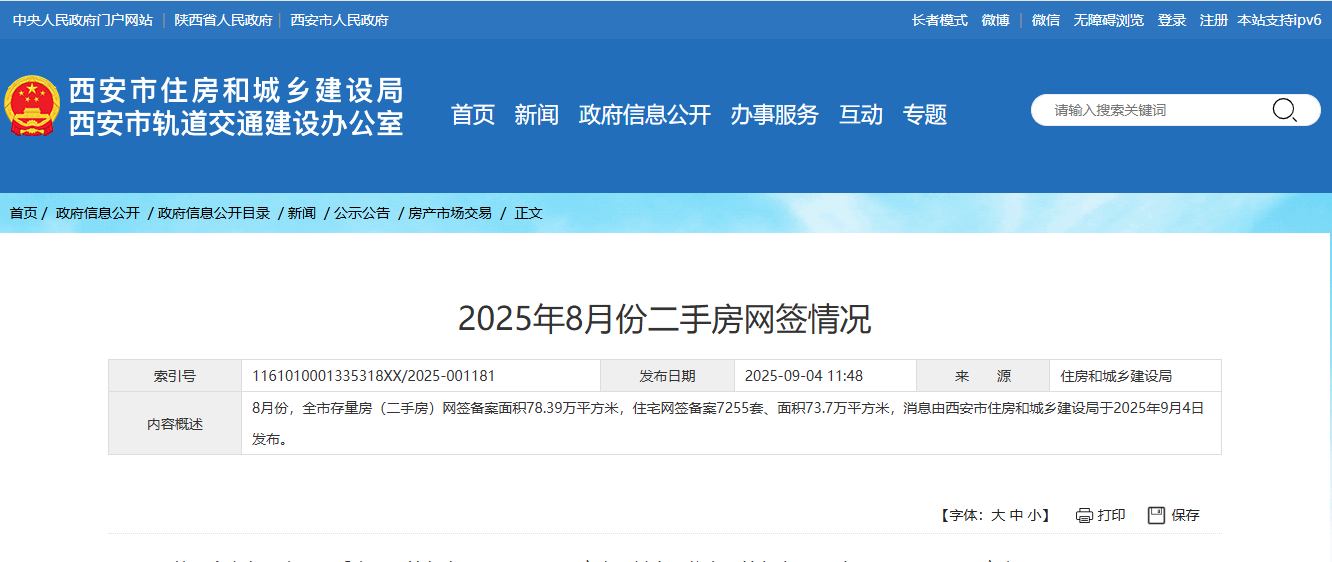Click the 保存 save text
Image resolution: width=1332 pixels, height=562 pixels.
click(x=1185, y=516)
